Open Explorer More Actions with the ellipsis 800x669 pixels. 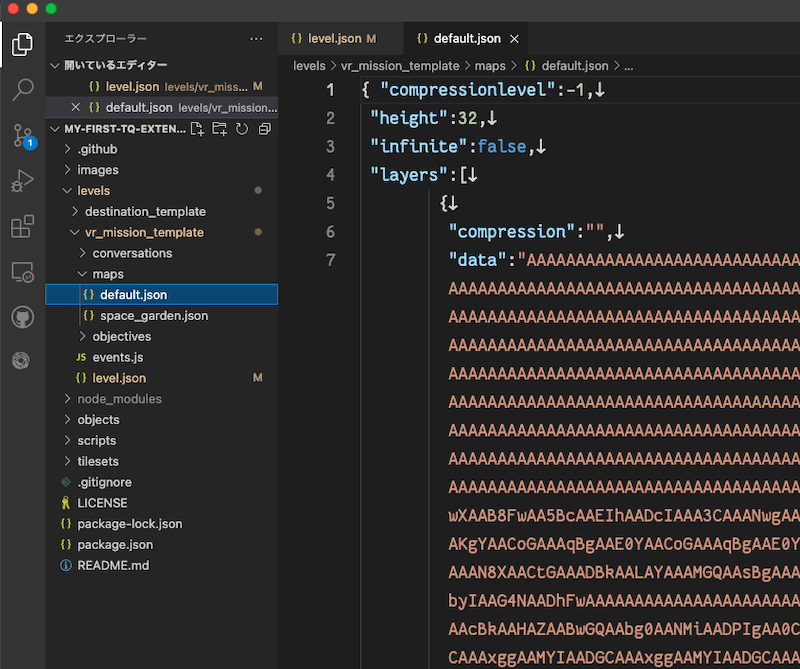tap(256, 38)
